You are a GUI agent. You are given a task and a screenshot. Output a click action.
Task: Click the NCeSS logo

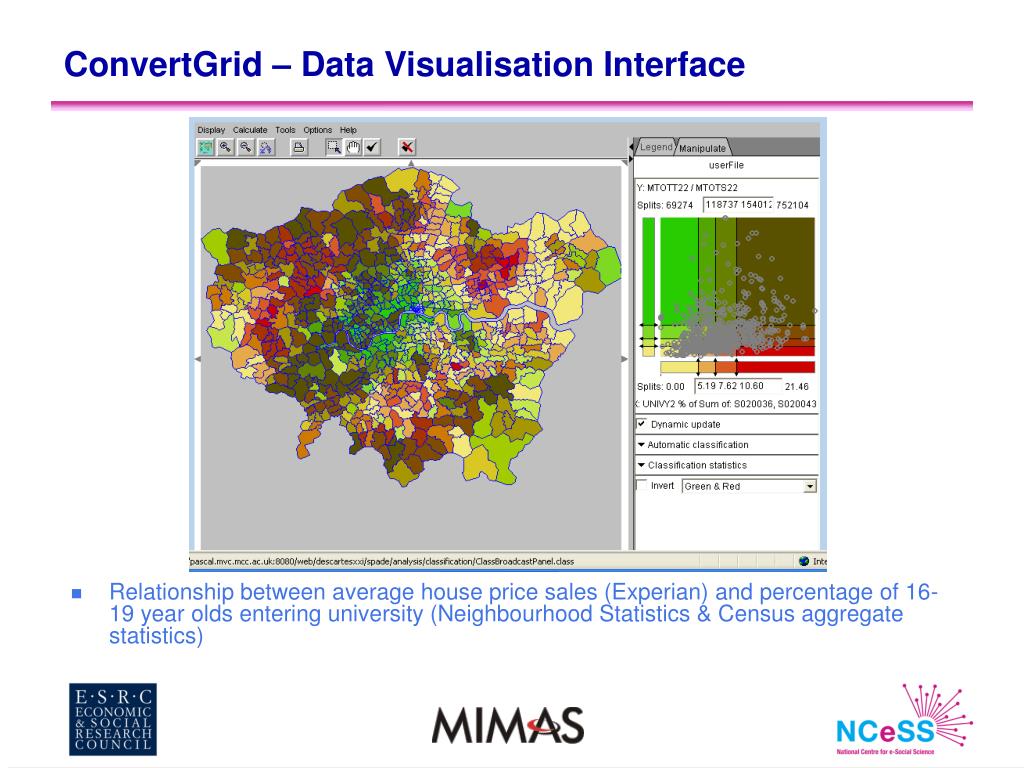pyautogui.click(x=904, y=720)
